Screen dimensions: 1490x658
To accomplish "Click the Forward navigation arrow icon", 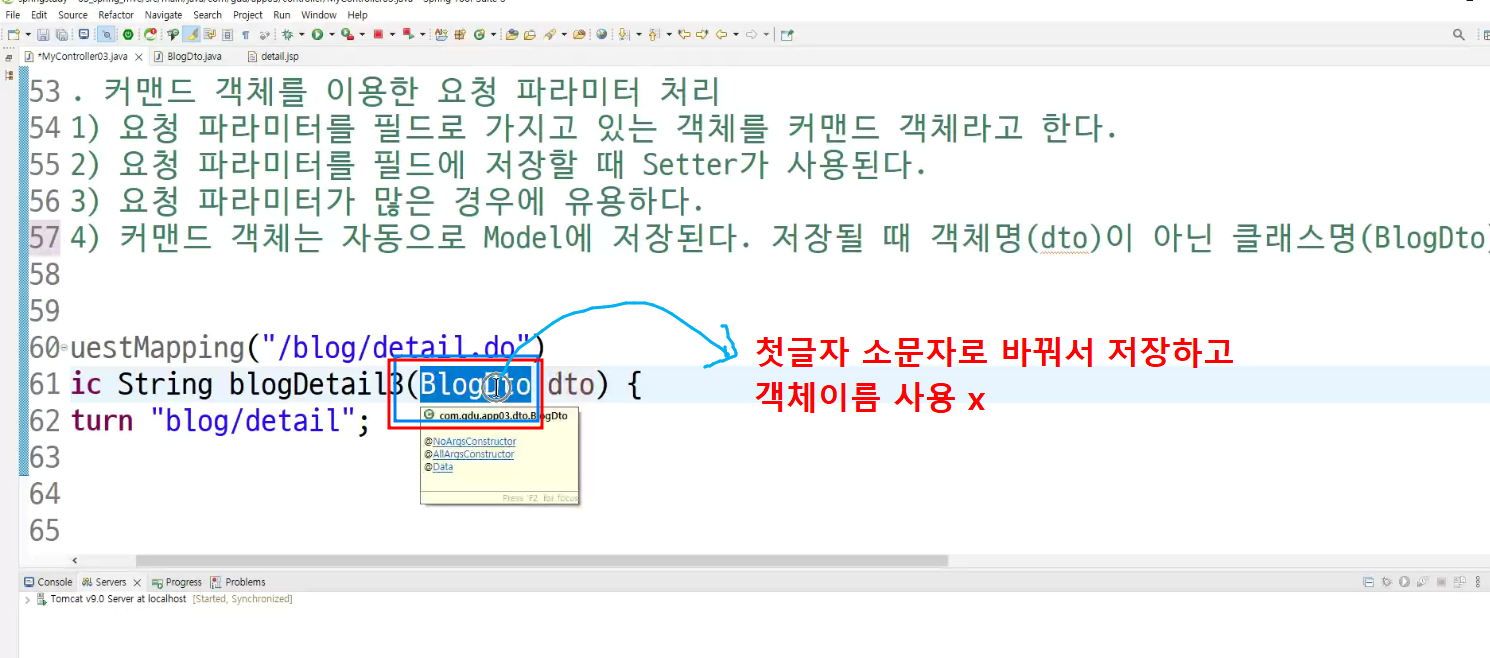I will [x=752, y=34].
